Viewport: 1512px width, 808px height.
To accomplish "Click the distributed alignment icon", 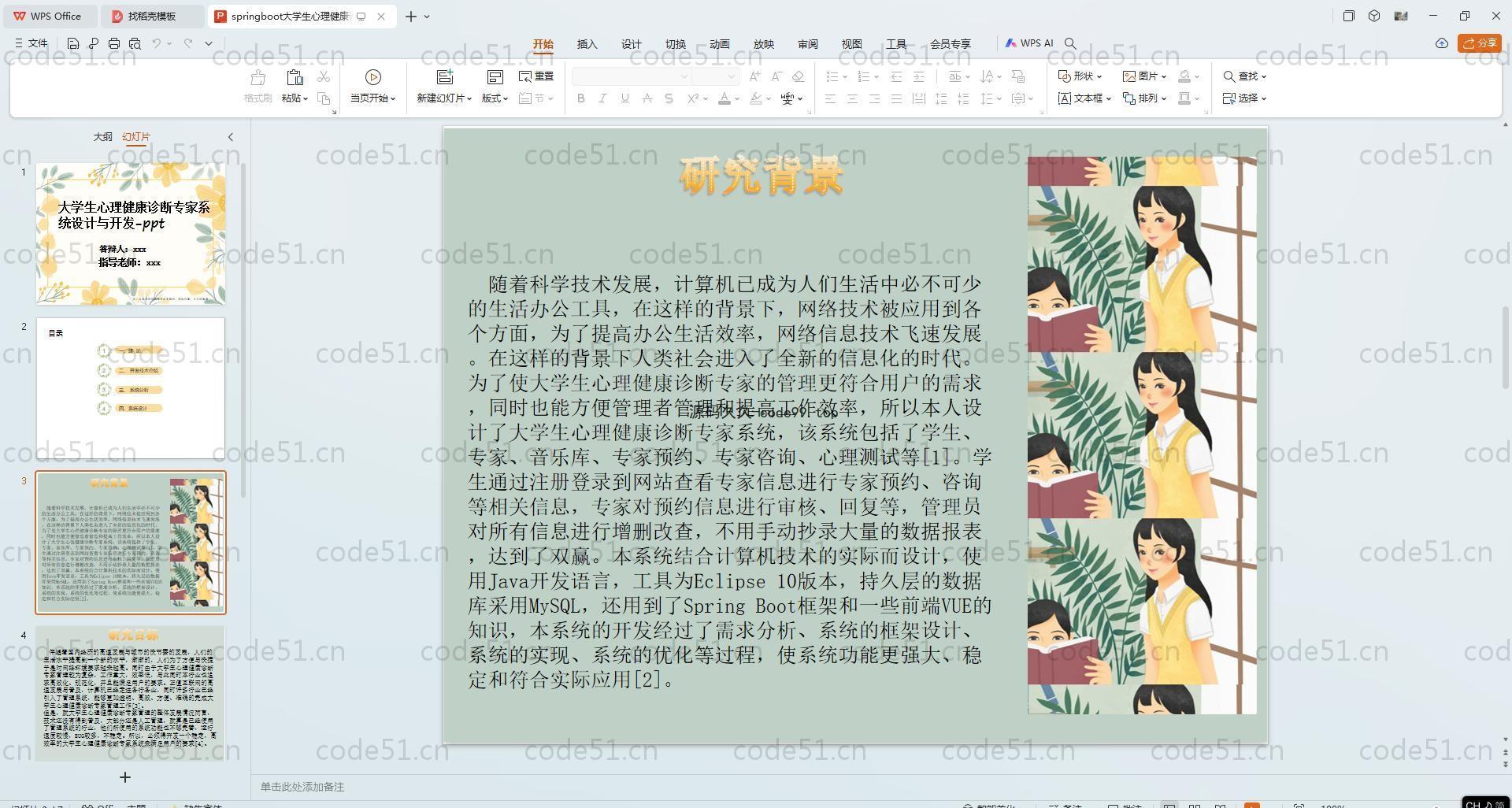I will [918, 98].
